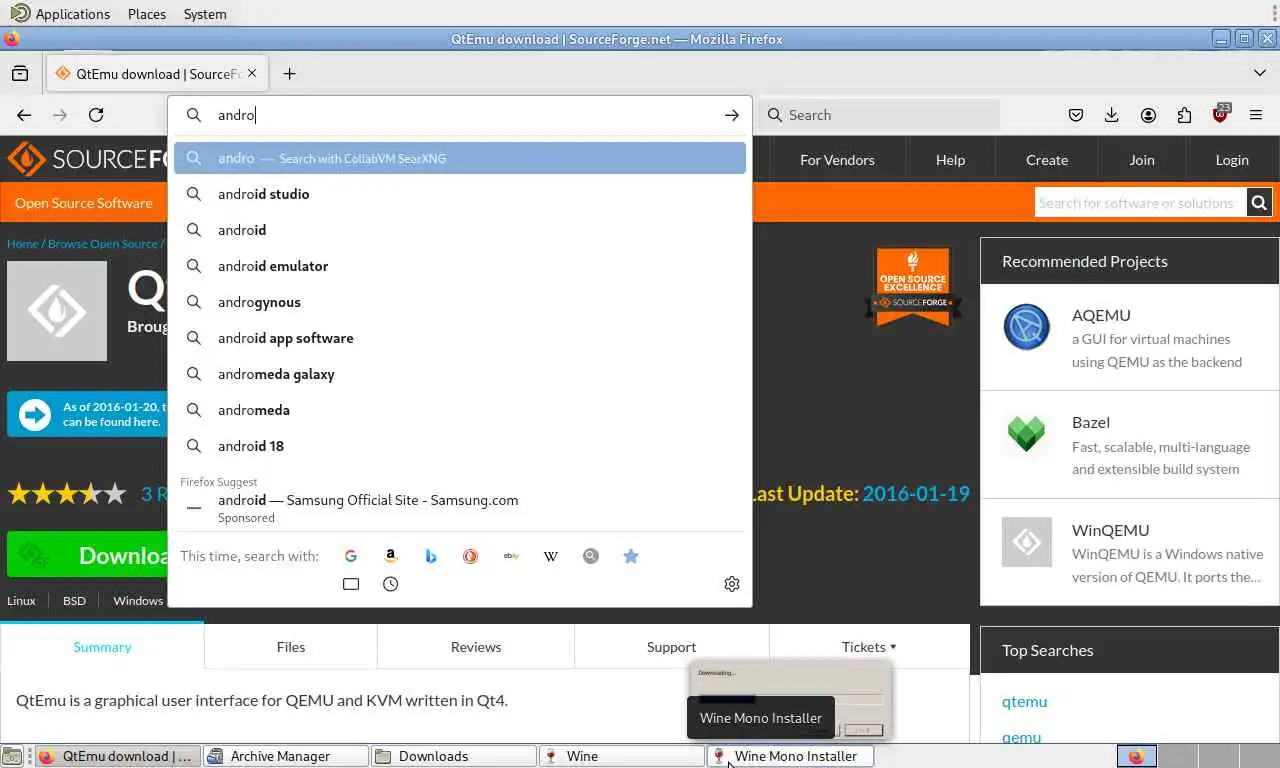
Task: Open the Places menu
Action: click(147, 14)
